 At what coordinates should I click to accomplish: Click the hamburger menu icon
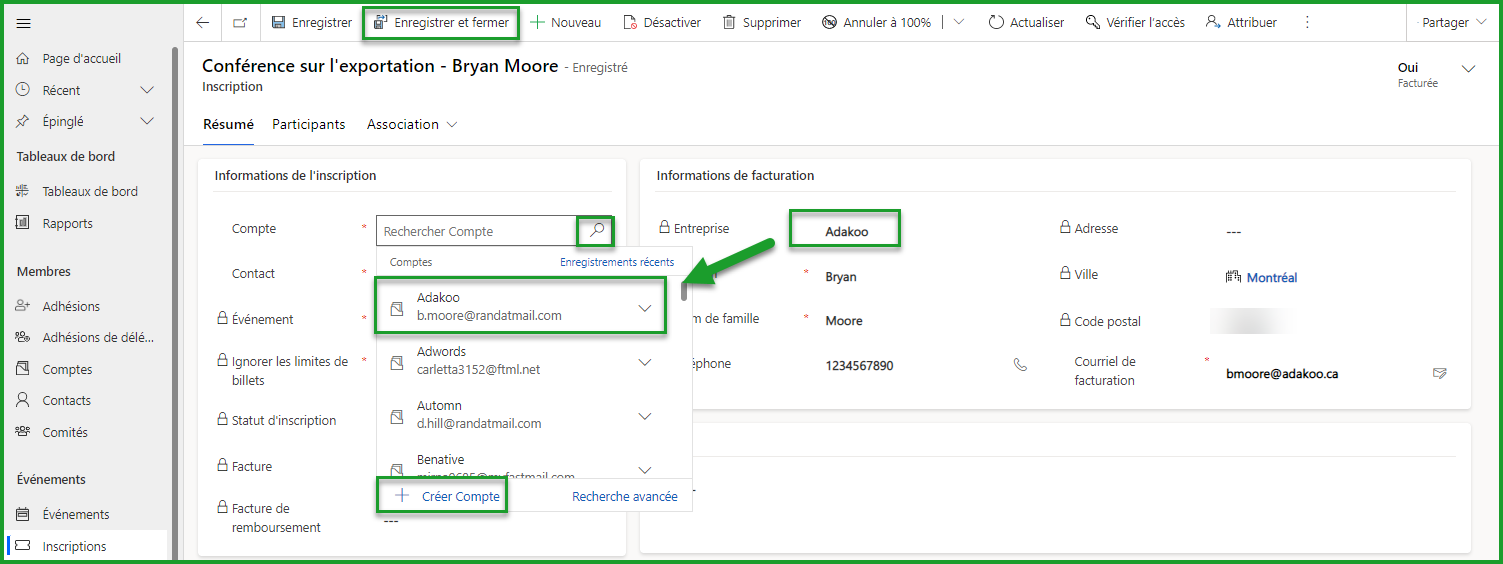(24, 23)
